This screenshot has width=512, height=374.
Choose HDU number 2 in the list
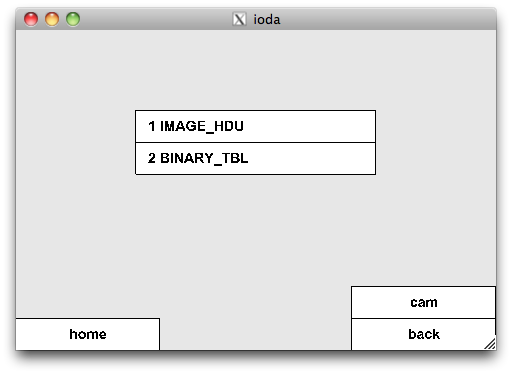[255, 159]
